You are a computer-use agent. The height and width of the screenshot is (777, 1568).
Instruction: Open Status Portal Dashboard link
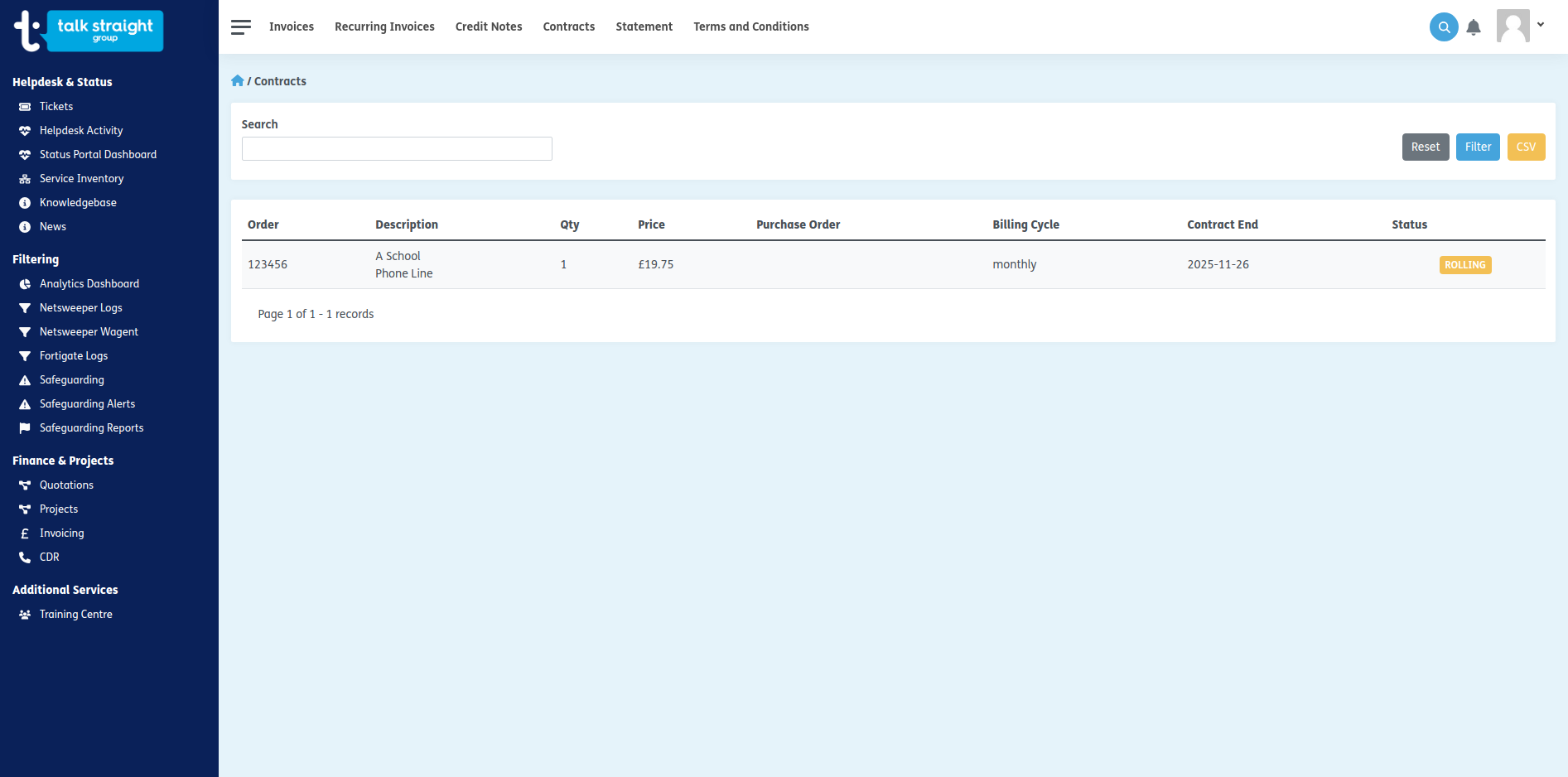click(98, 155)
